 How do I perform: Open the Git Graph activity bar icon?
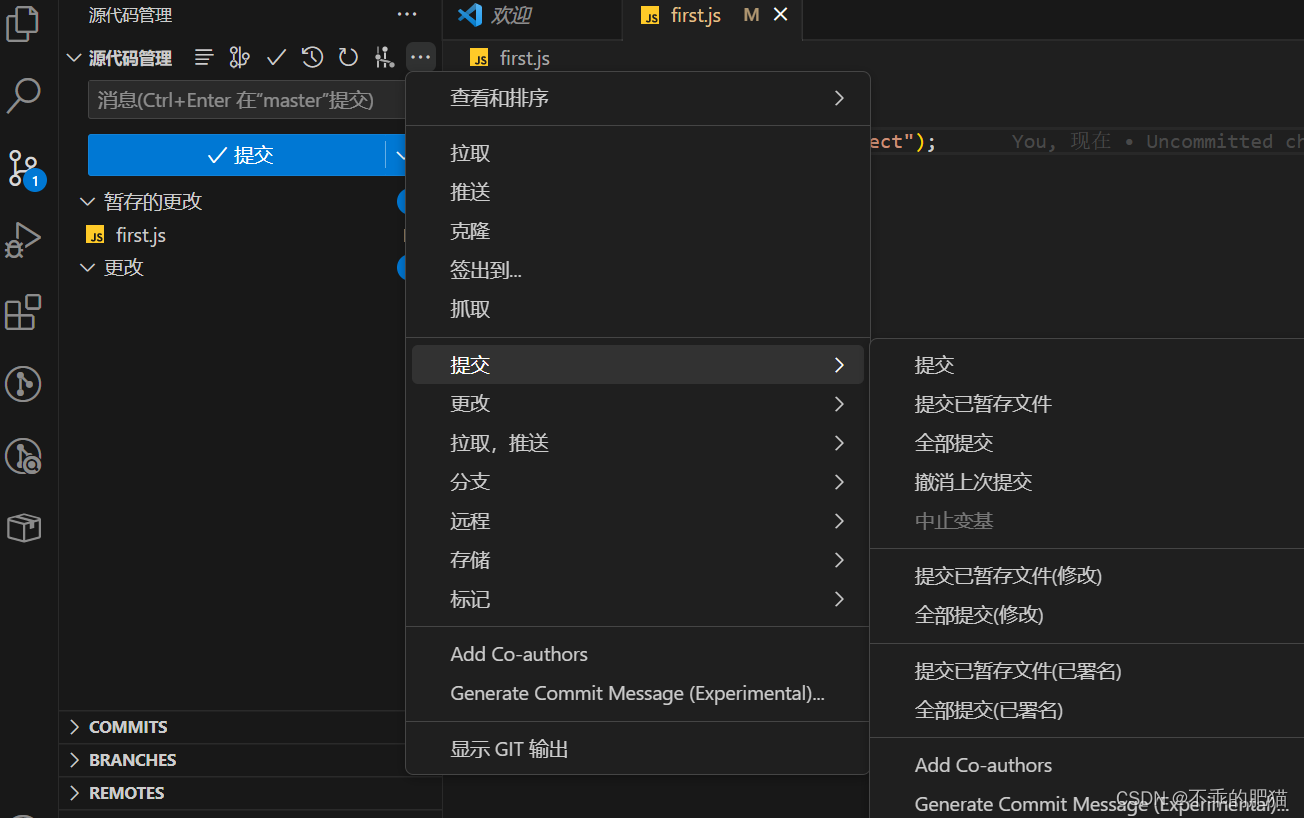[23, 384]
